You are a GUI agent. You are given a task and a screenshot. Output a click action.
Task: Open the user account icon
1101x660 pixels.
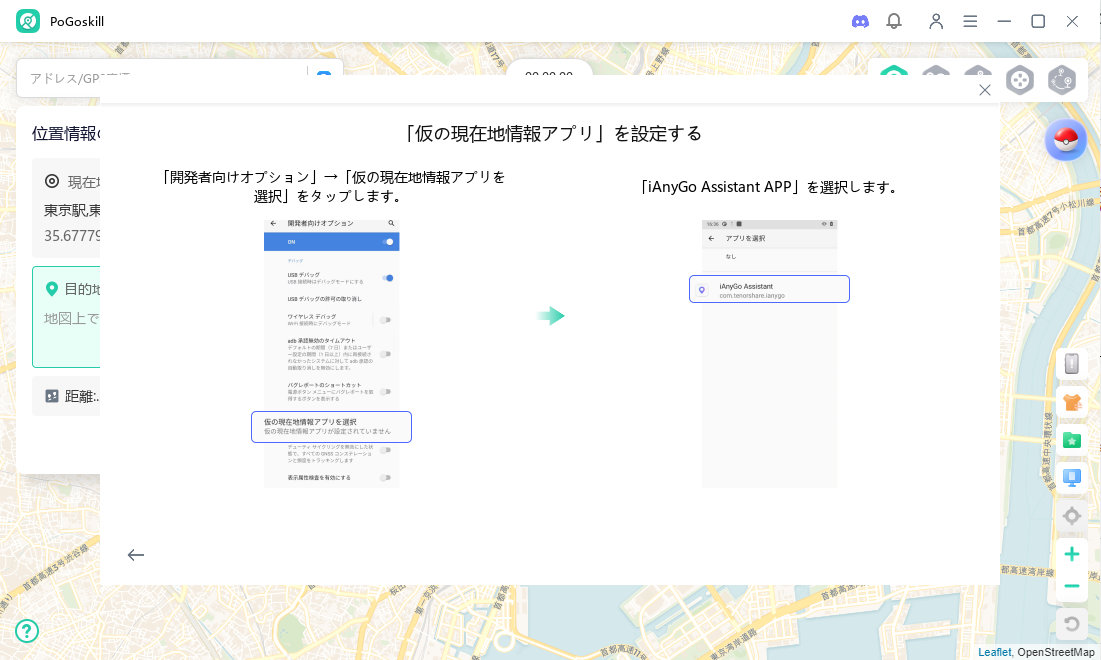935,21
